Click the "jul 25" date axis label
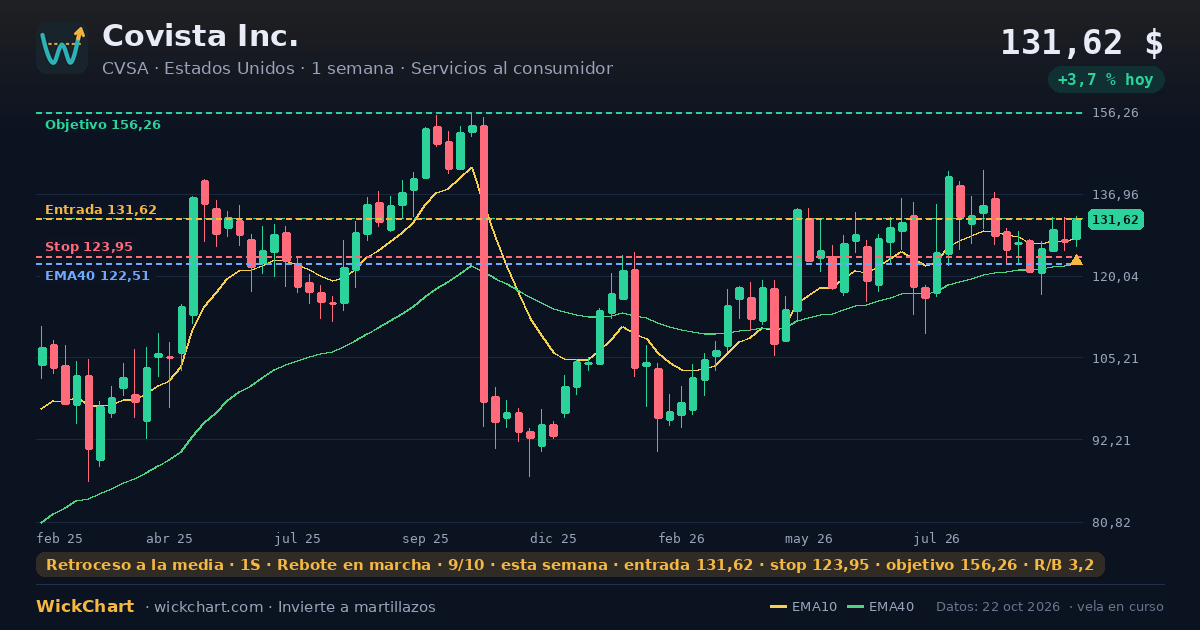This screenshot has height=630, width=1200. tap(298, 539)
